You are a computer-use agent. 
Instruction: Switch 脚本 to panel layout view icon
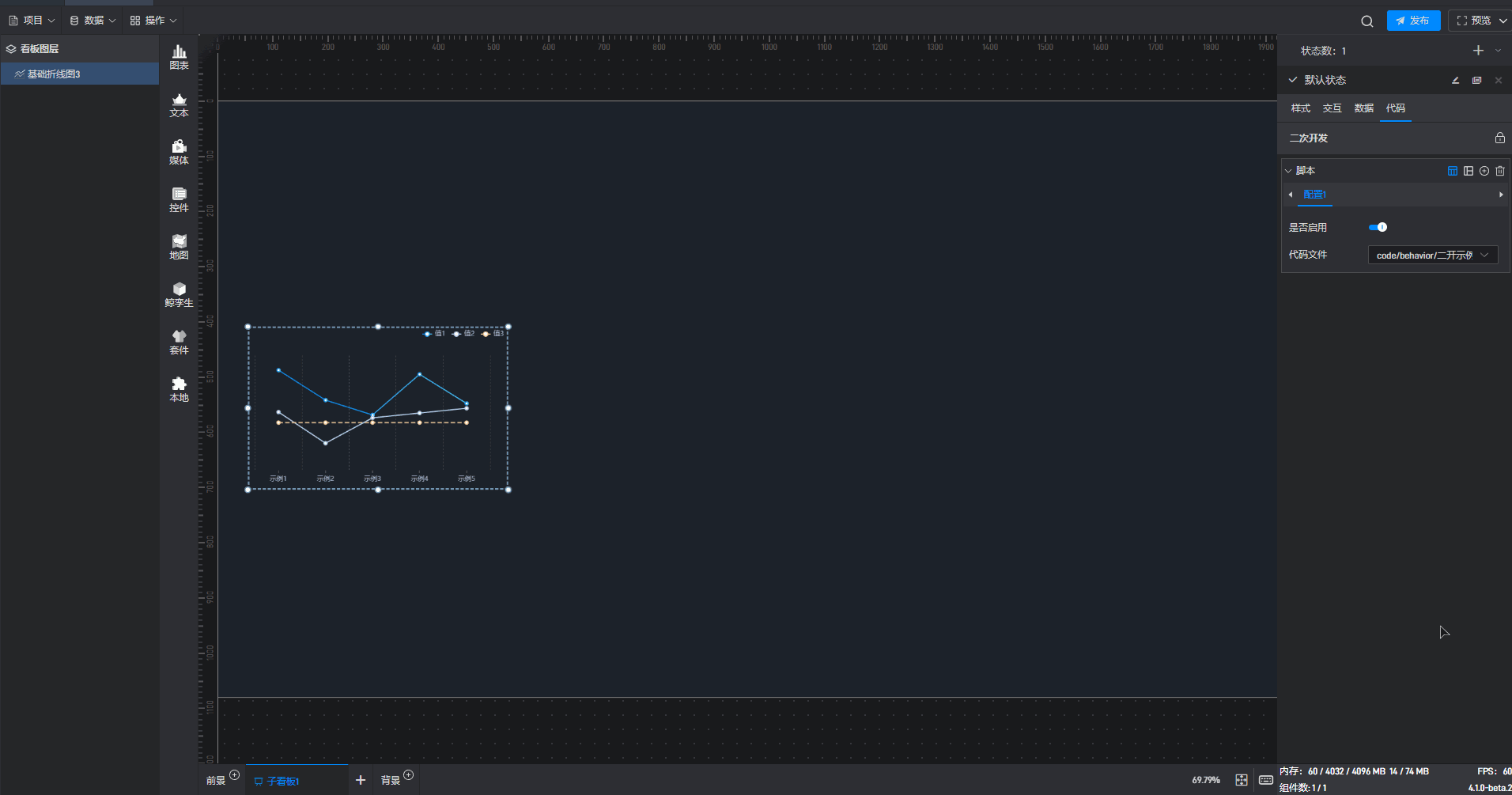pos(1469,171)
